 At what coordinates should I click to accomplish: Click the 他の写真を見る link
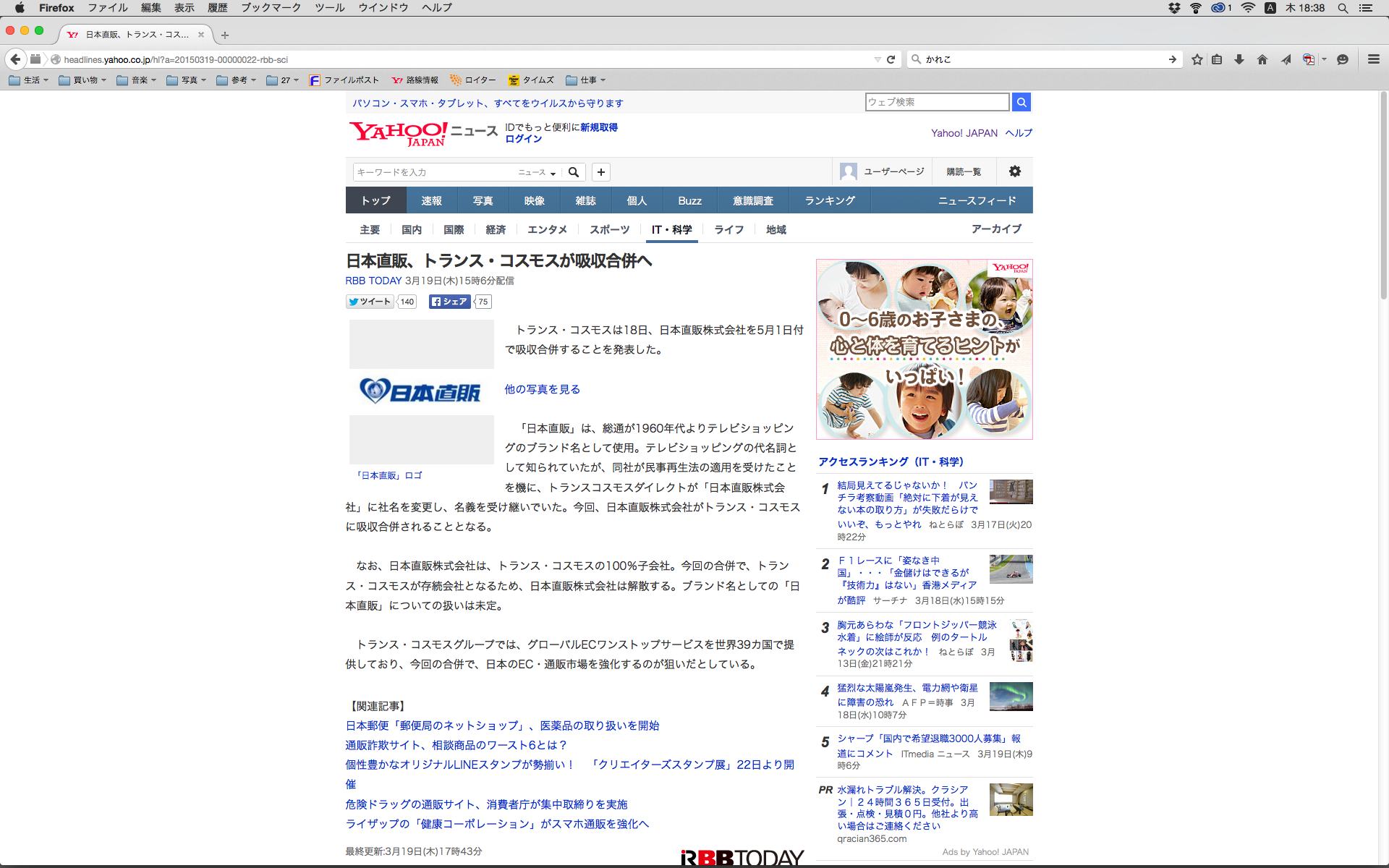pyautogui.click(x=542, y=389)
